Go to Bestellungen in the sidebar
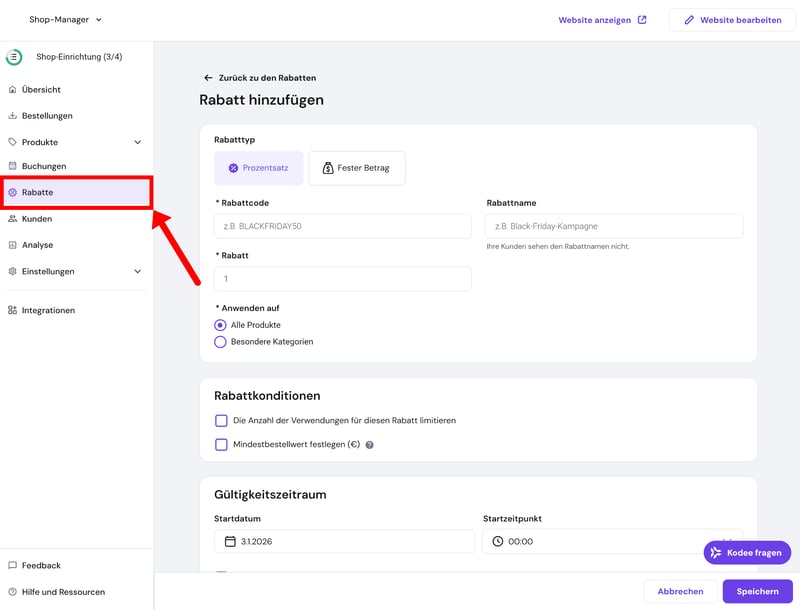Image resolution: width=800 pixels, height=610 pixels. click(47, 116)
